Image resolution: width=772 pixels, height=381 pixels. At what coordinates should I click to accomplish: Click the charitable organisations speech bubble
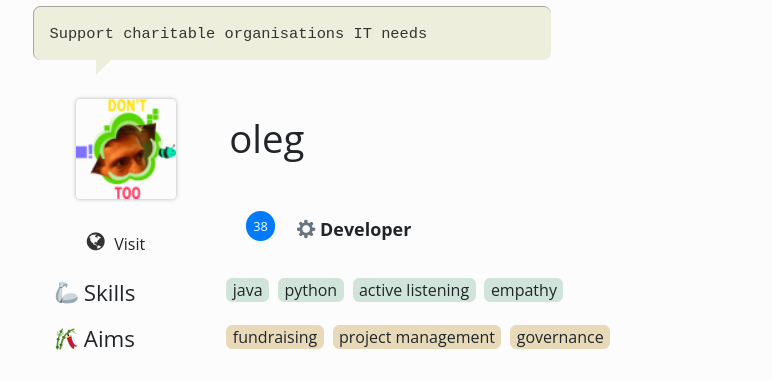(291, 33)
